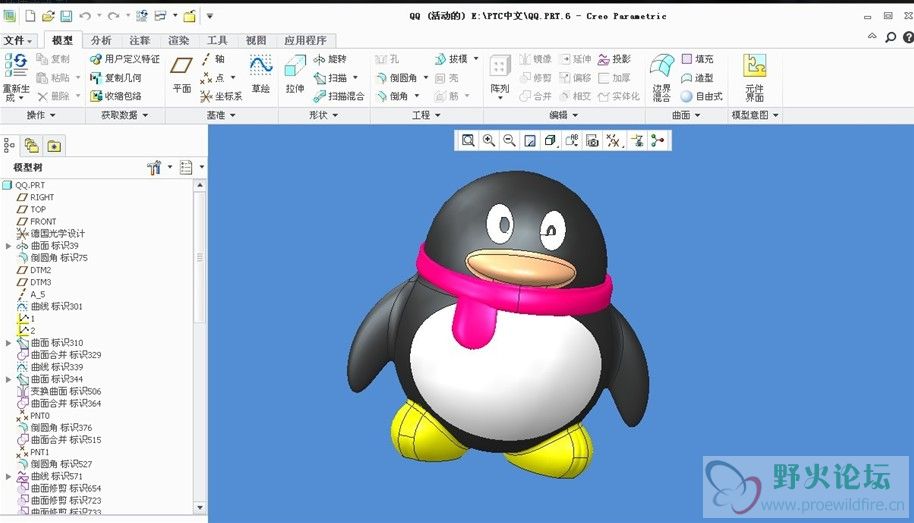Open model tree settings hammer icon
914x523 pixels.
click(x=154, y=168)
